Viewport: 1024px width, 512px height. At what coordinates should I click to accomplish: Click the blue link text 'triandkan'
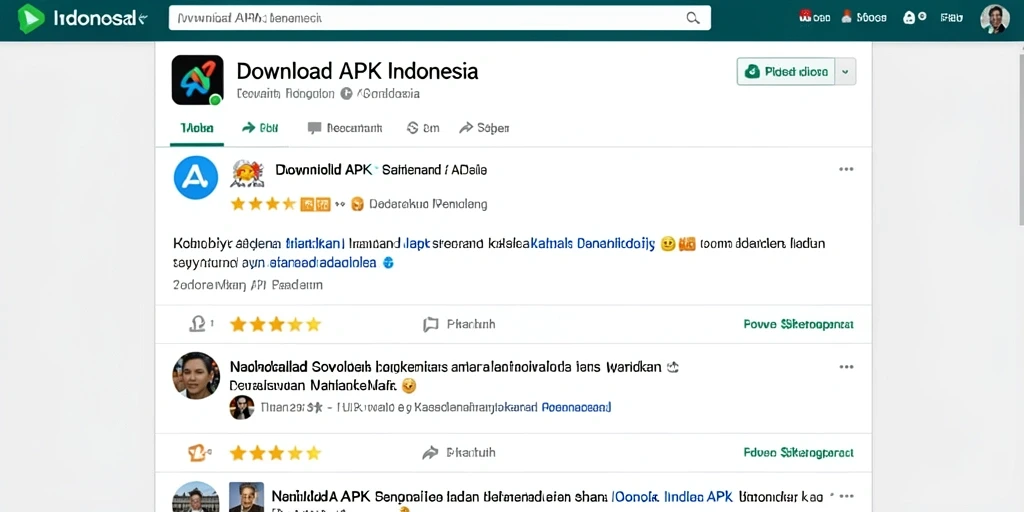(x=315, y=244)
